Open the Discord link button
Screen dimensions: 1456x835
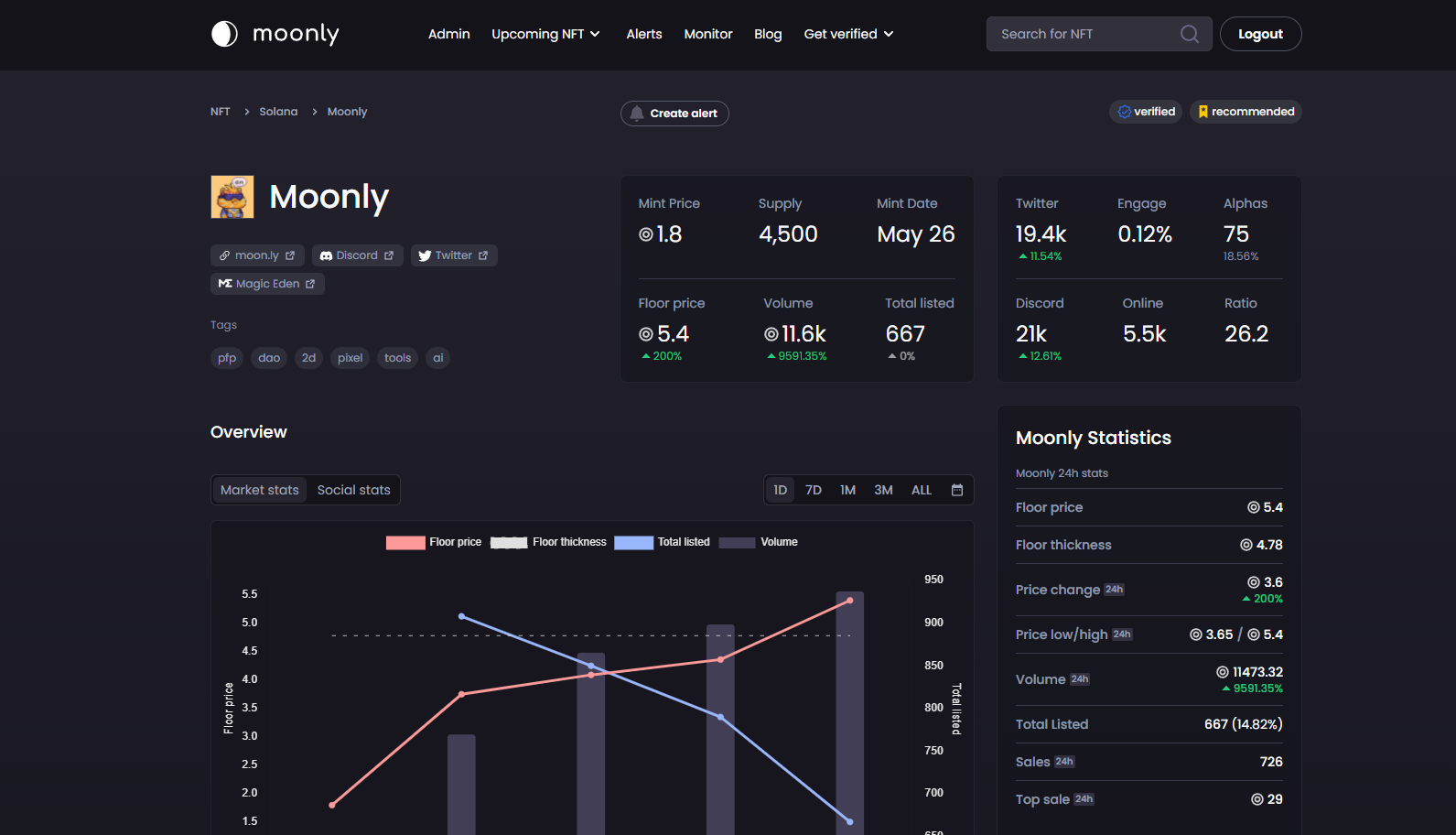click(x=358, y=255)
